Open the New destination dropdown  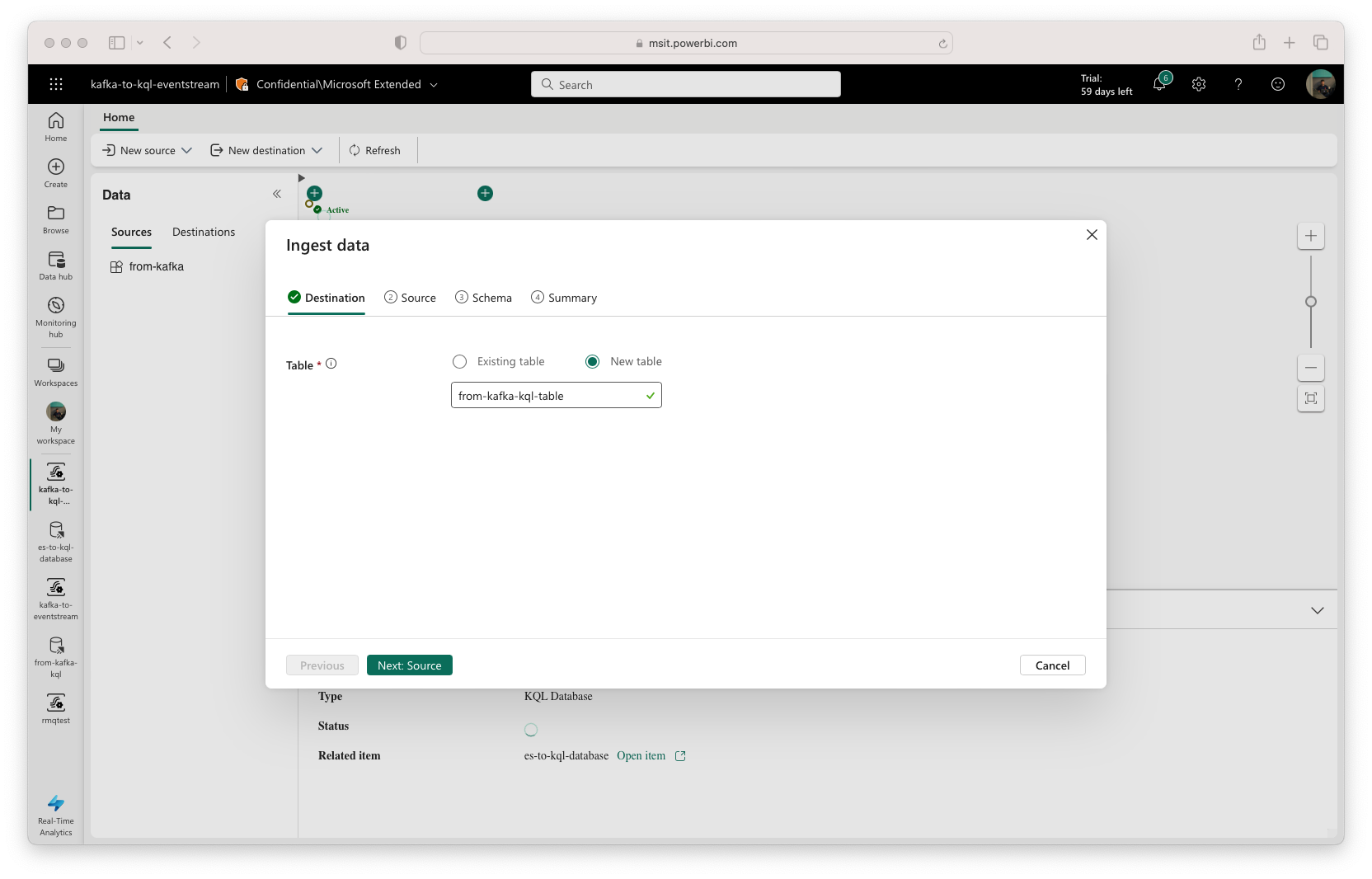(x=265, y=150)
